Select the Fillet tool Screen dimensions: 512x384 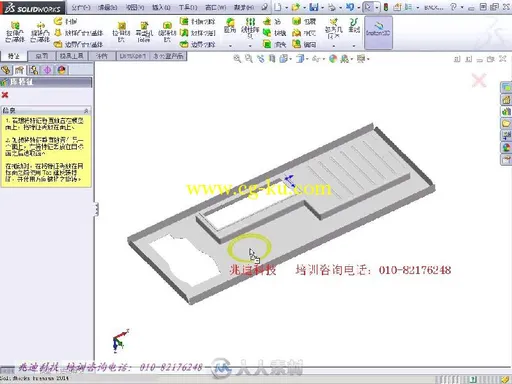(230, 26)
